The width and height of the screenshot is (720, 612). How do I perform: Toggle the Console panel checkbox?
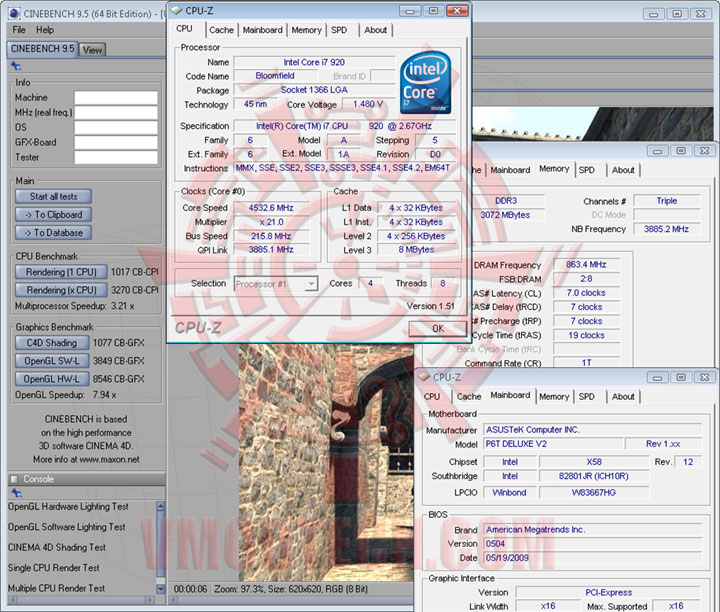tap(14, 479)
